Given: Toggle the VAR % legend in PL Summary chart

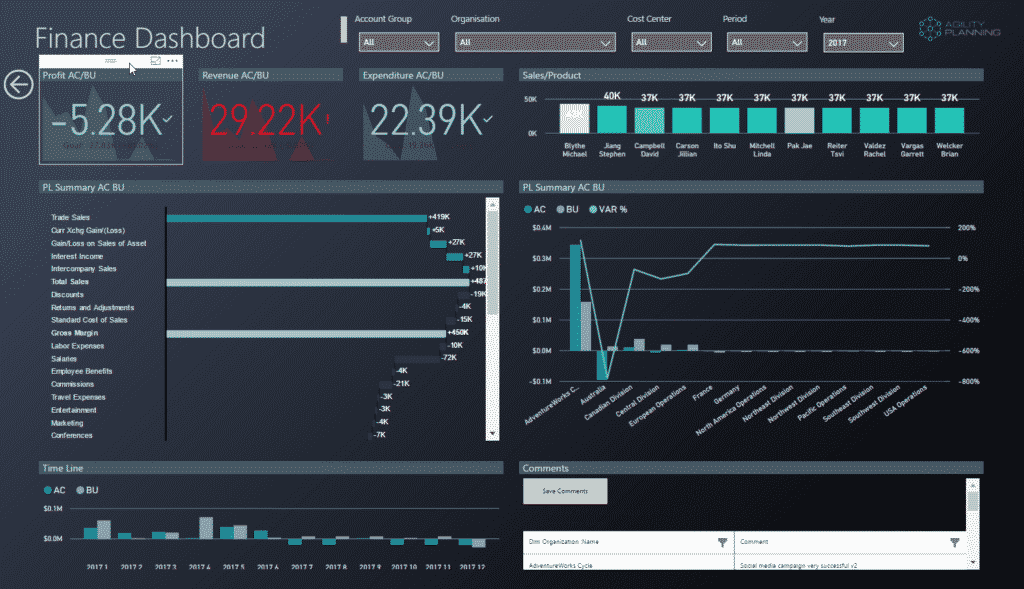Looking at the screenshot, I should pos(609,209).
